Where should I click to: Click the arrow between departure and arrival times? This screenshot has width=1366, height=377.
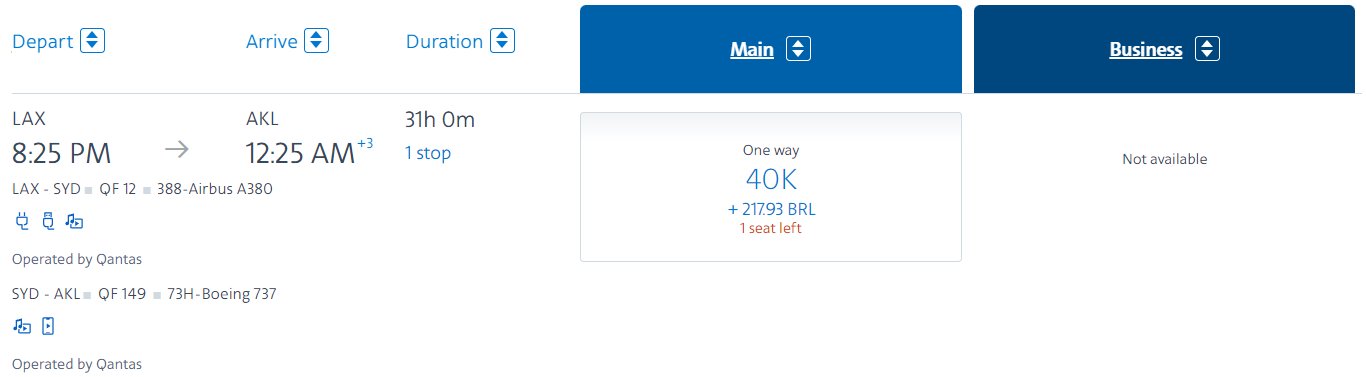pos(176,150)
